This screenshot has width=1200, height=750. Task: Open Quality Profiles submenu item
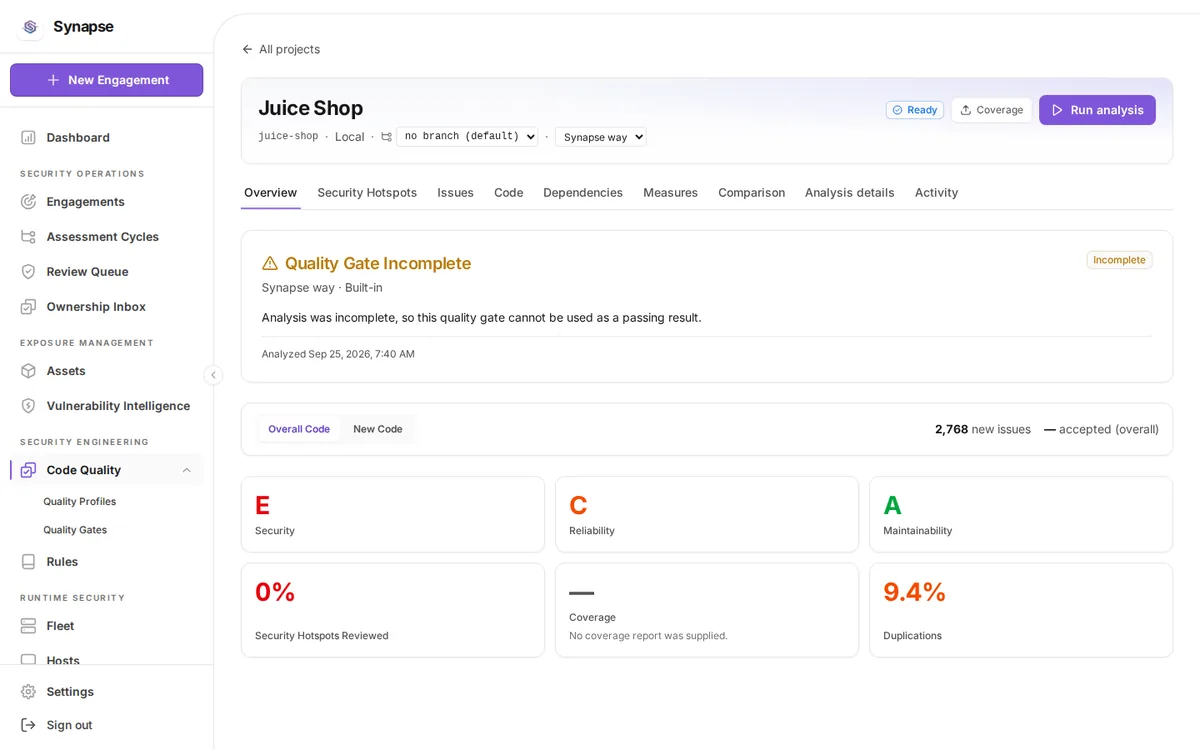[80, 502]
